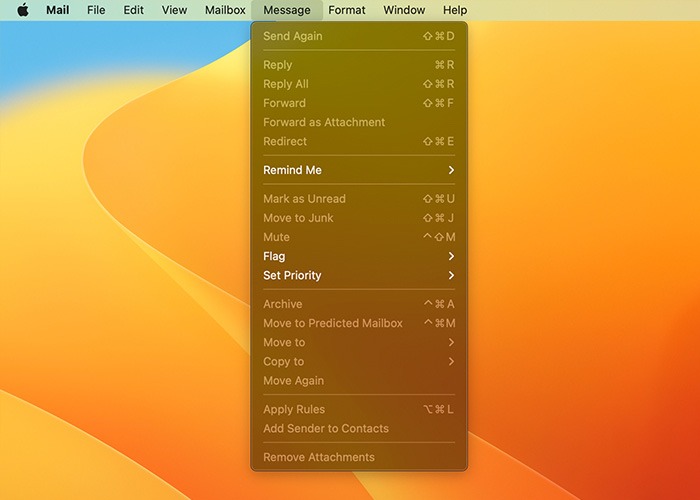Screen dimensions: 700x500
Task: Open the File menu
Action: coord(96,10)
